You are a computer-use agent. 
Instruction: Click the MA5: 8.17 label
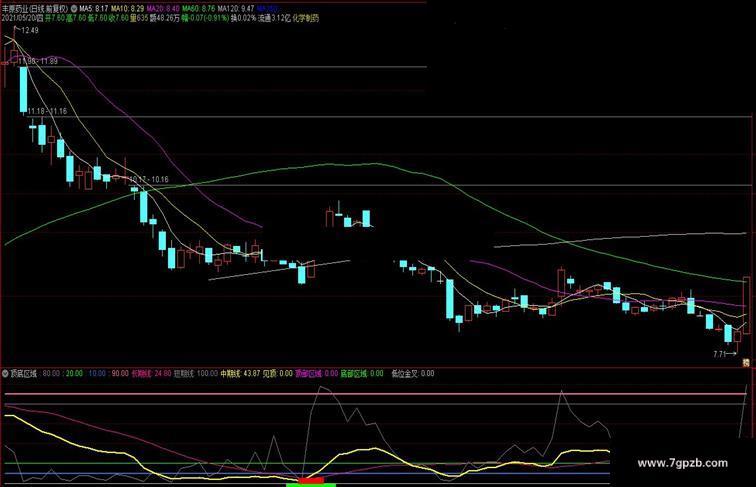point(94,9)
